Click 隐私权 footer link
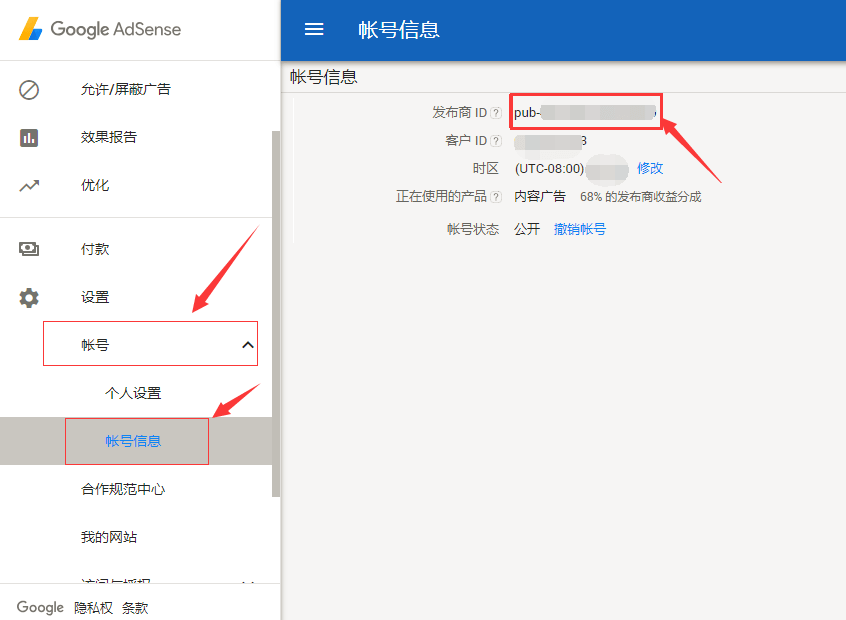Viewport: 846px width, 620px height. pos(93,608)
